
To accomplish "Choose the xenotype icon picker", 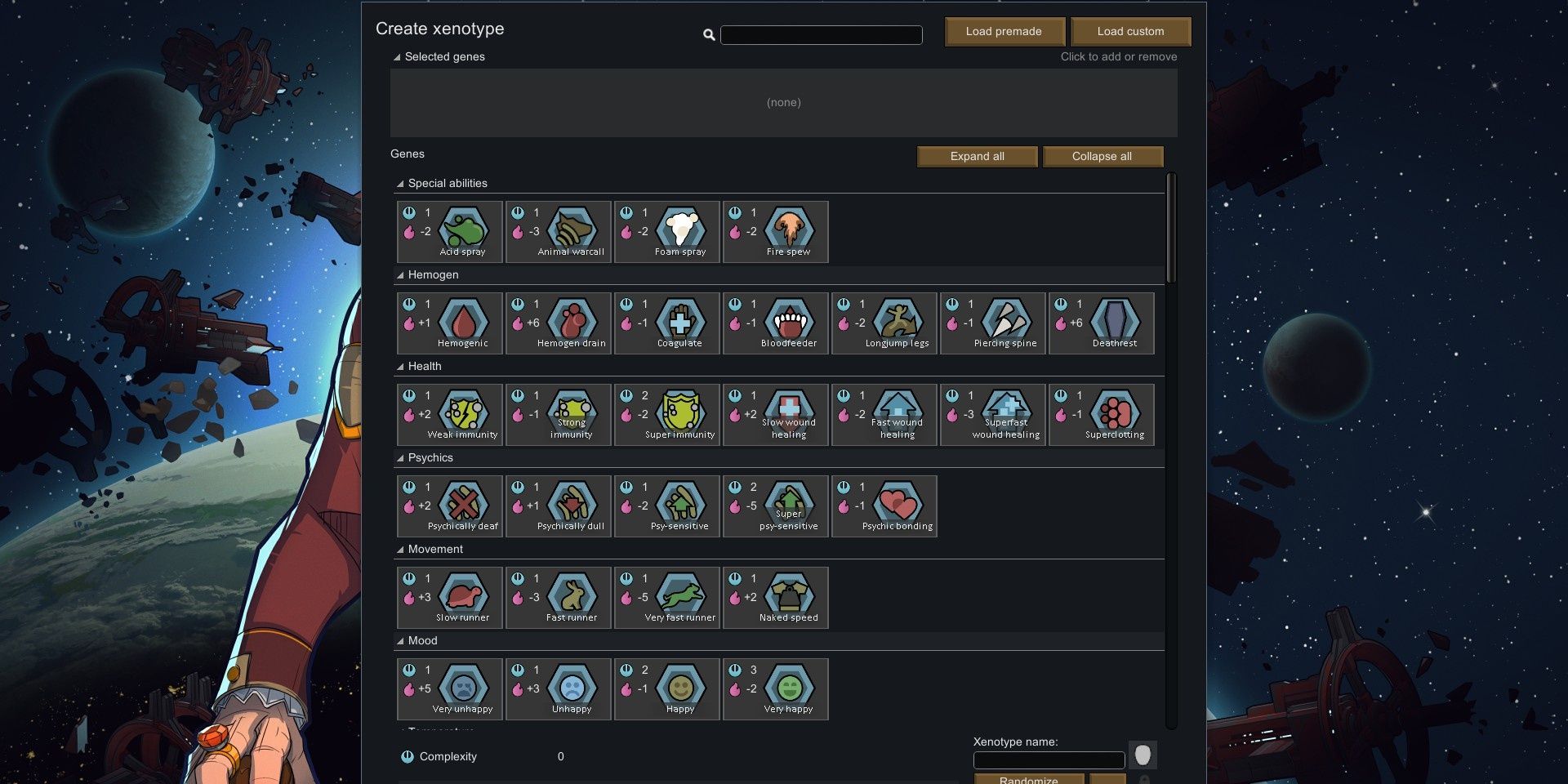I will [x=1143, y=755].
